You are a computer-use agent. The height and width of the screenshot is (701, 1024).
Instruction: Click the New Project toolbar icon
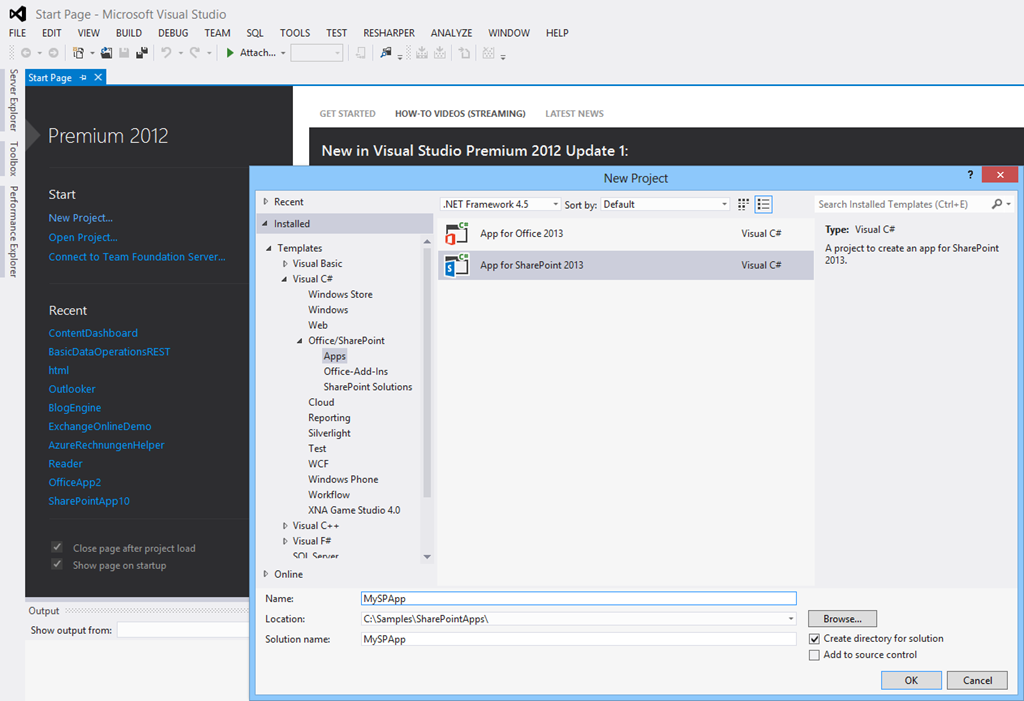point(79,53)
